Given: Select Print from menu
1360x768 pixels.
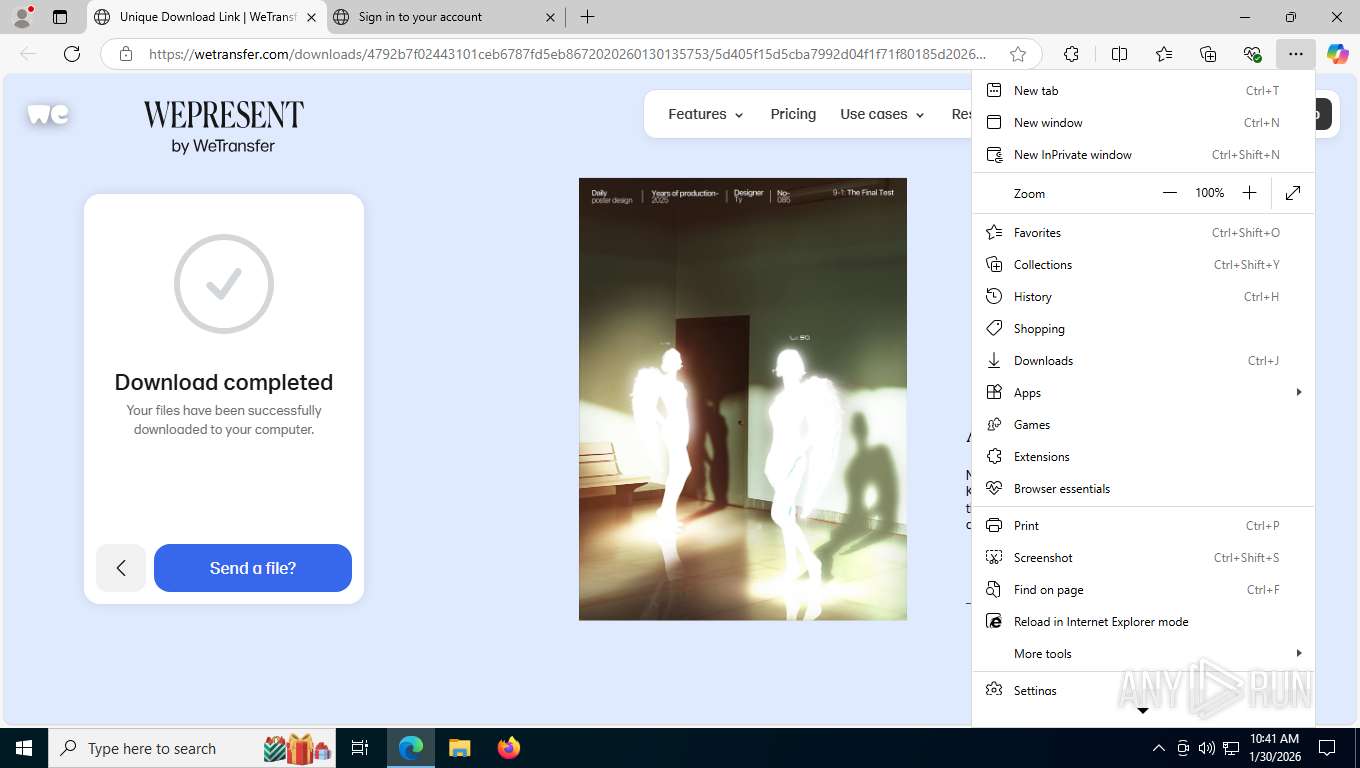Looking at the screenshot, I should [x=1143, y=526].
